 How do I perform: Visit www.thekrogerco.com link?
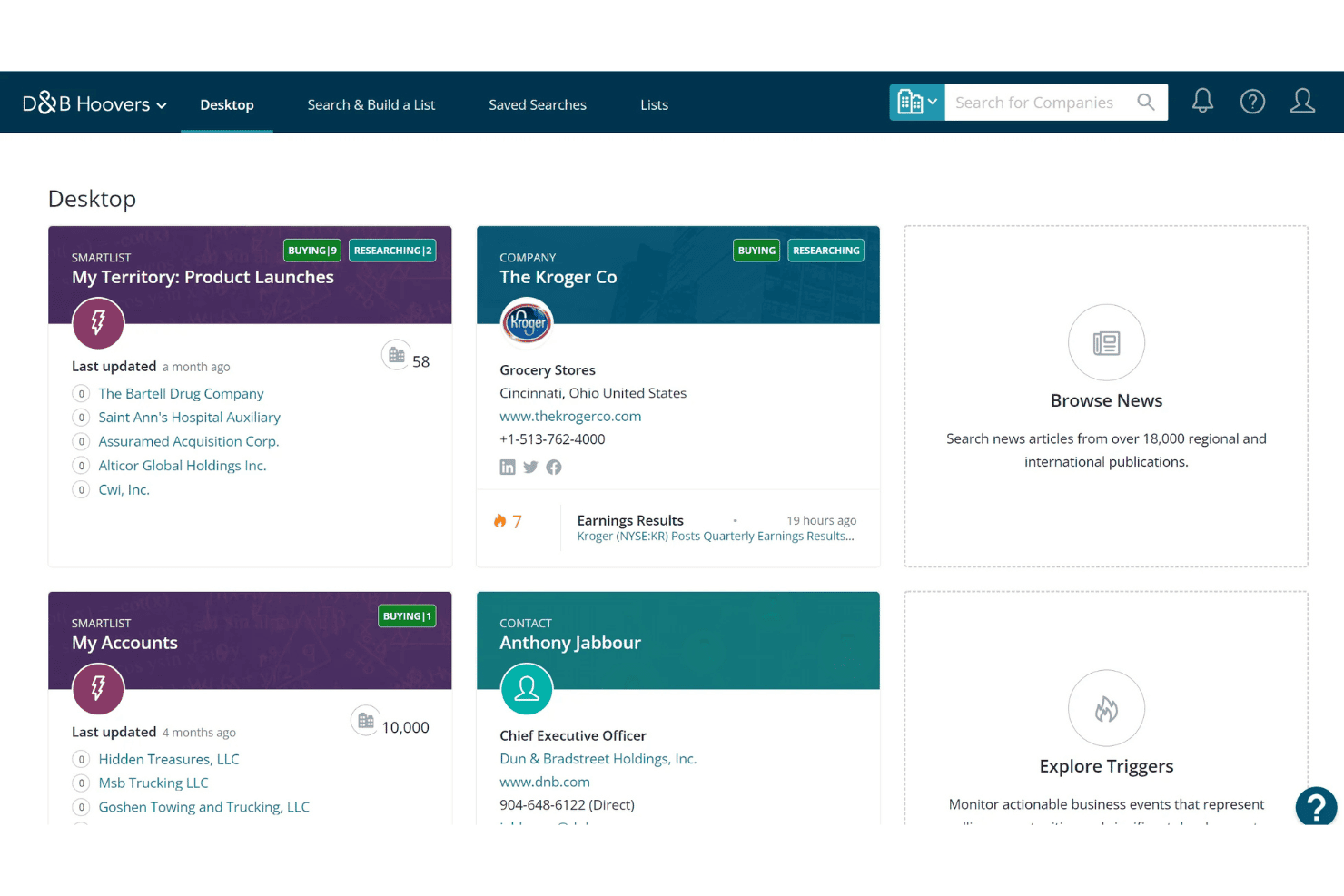point(570,416)
